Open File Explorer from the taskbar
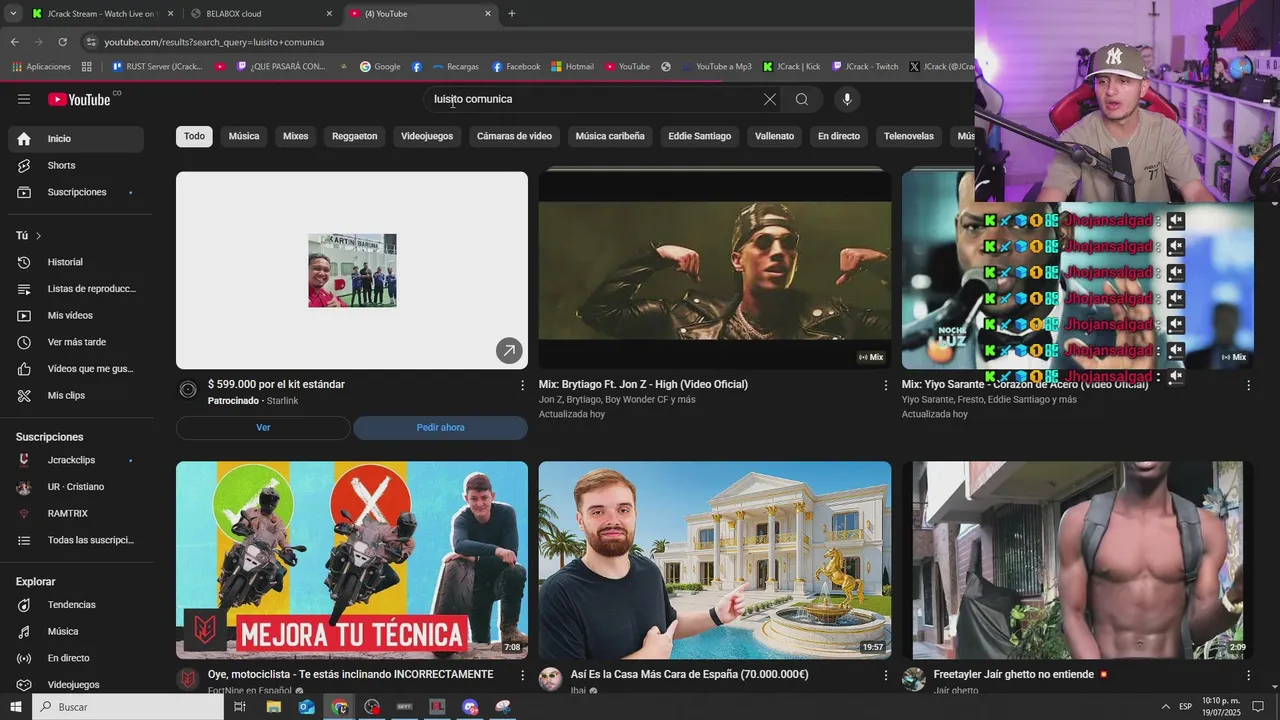This screenshot has width=1280, height=720. [273, 707]
